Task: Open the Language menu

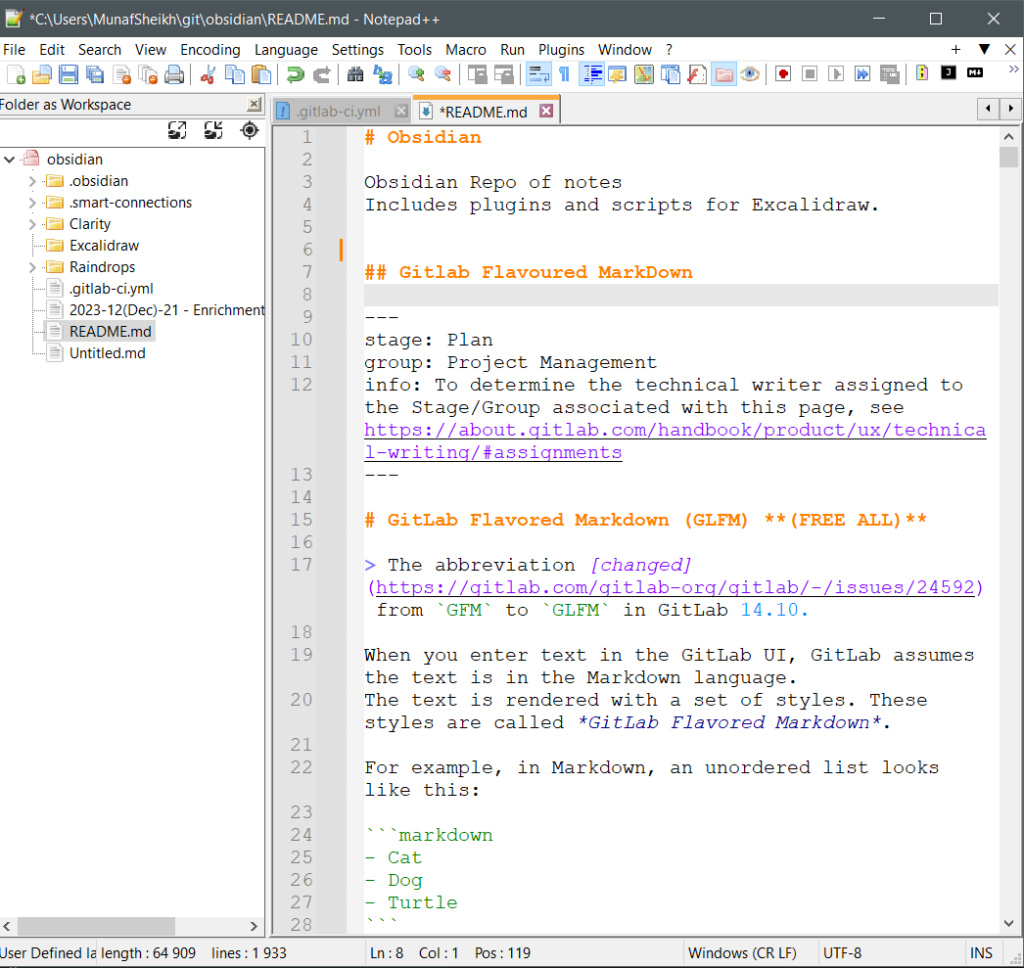Action: tap(286, 50)
